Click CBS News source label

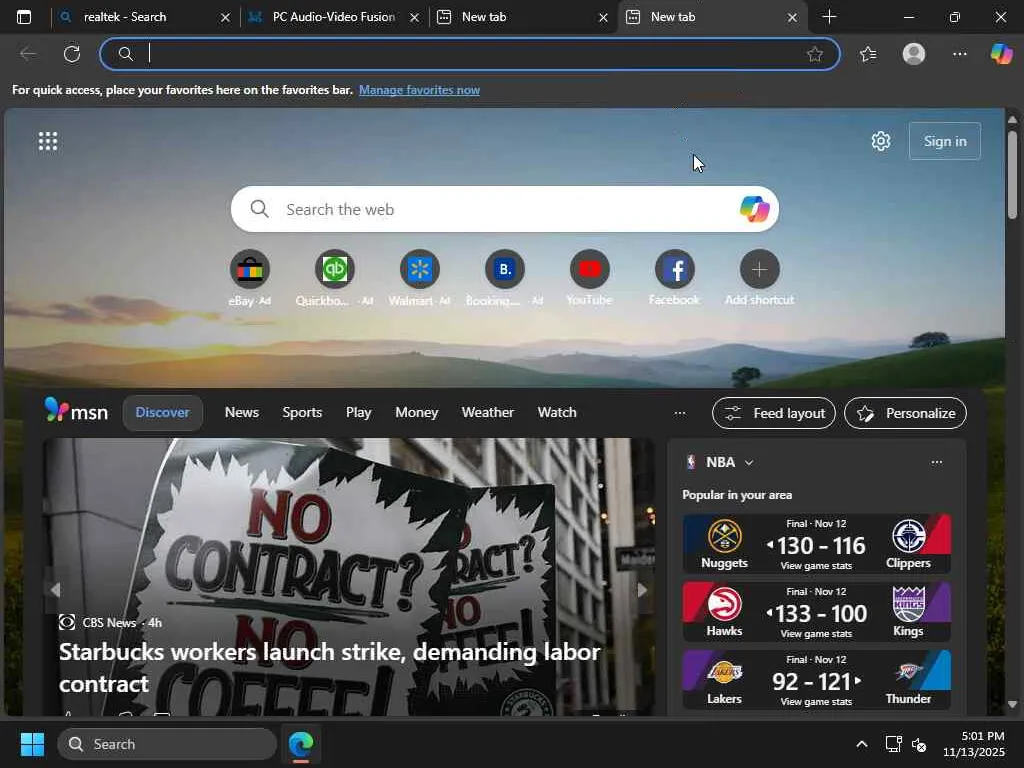coord(109,623)
